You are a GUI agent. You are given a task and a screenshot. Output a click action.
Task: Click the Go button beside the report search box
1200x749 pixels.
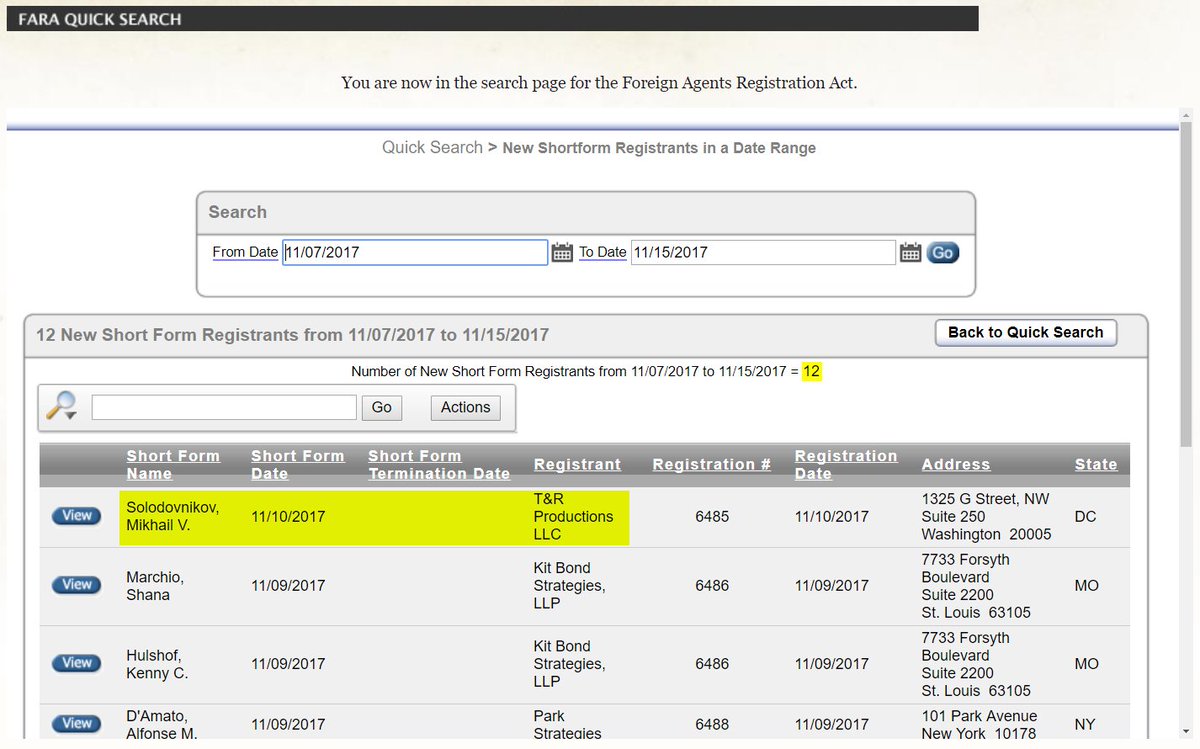pyautogui.click(x=382, y=407)
